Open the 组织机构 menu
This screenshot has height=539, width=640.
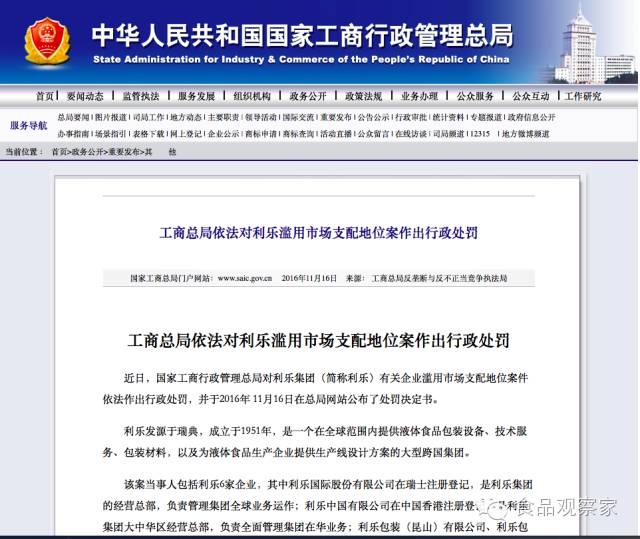click(252, 96)
